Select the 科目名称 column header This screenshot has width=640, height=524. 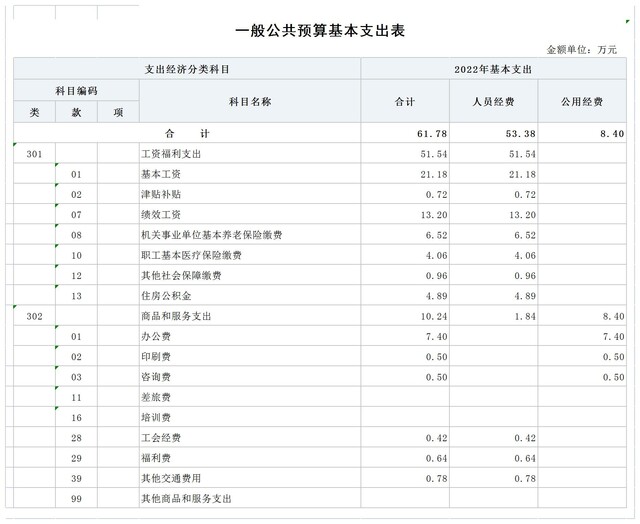250,102
